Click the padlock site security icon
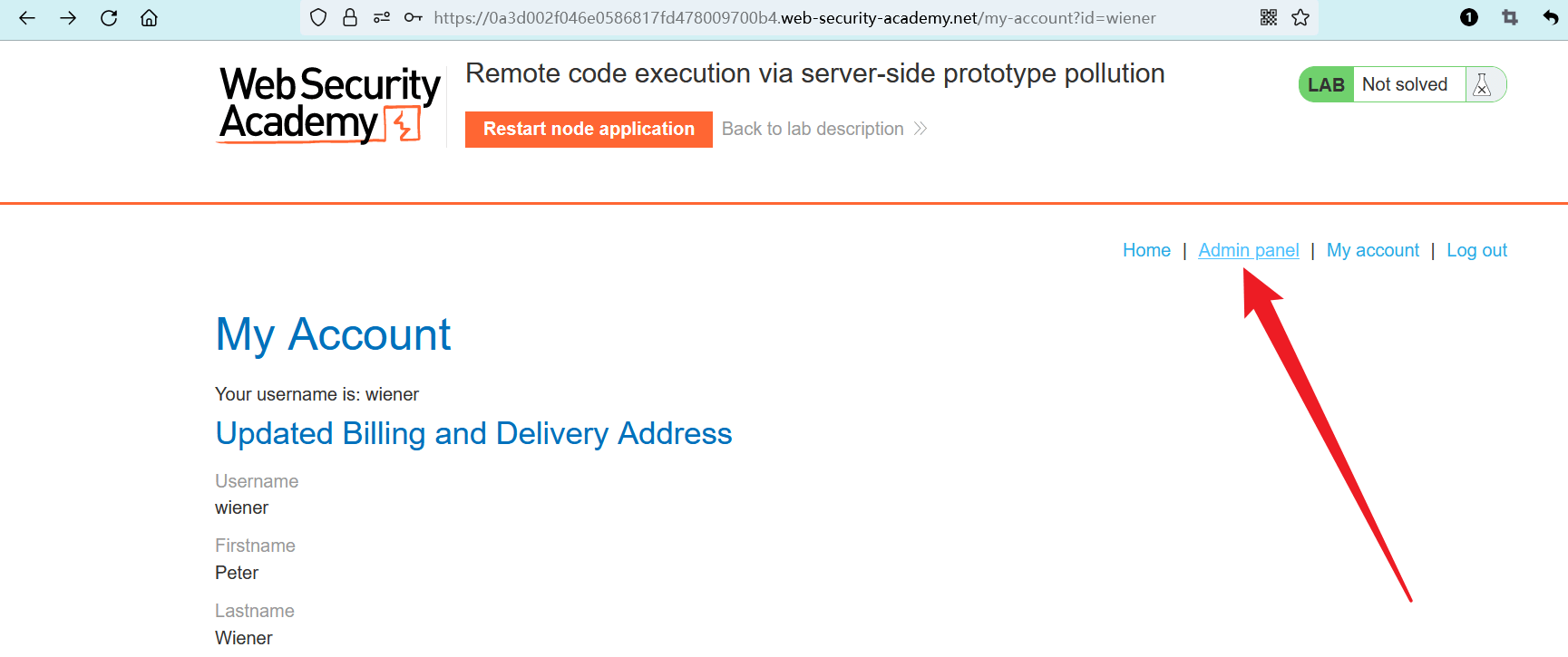The image size is (1568, 657). coord(350,18)
